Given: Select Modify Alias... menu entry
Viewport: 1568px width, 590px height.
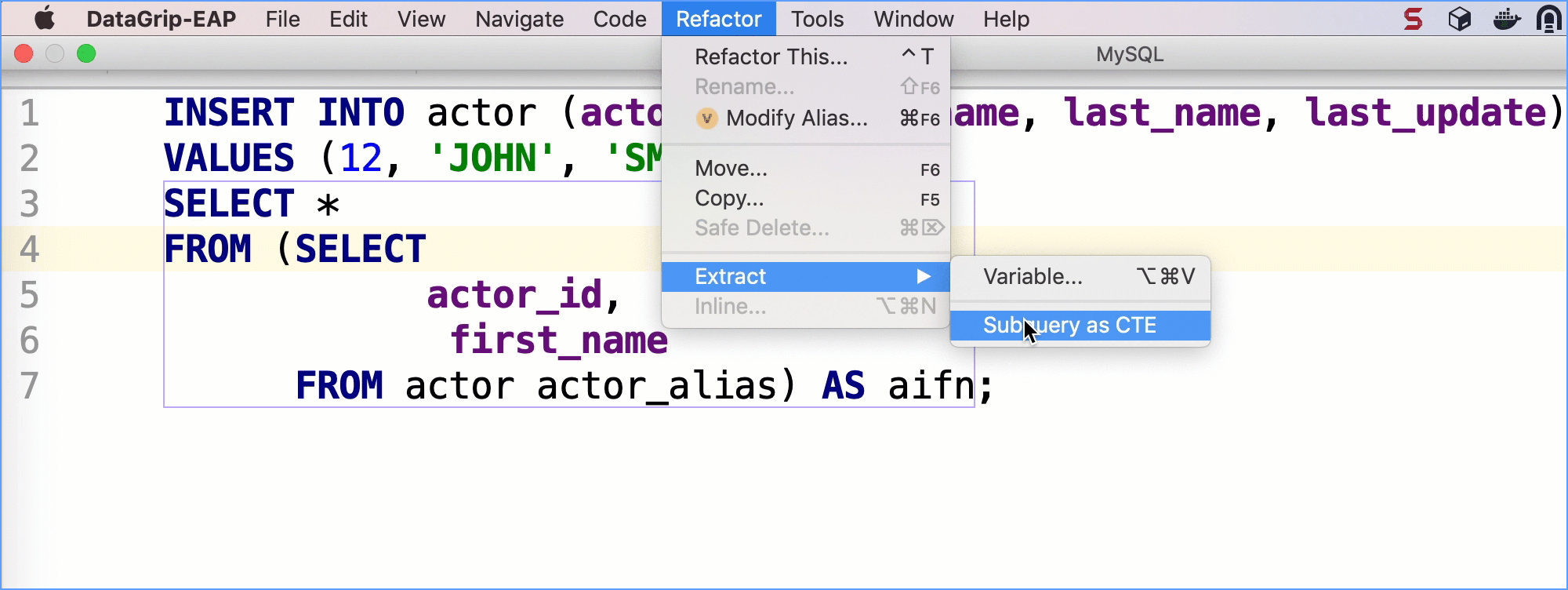Looking at the screenshot, I should click(806, 118).
